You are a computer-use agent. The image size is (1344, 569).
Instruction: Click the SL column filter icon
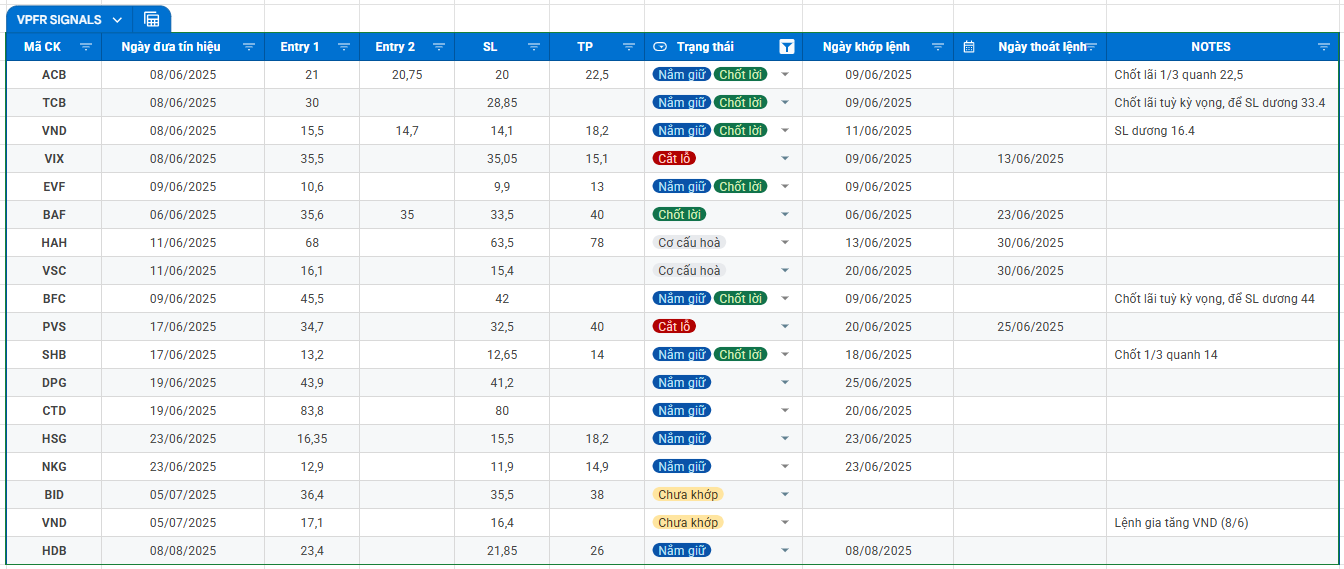(534, 47)
